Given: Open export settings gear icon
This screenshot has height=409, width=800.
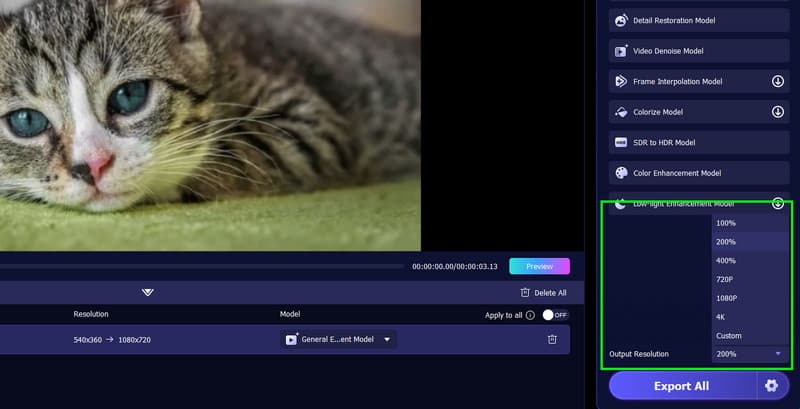Looking at the screenshot, I should (x=771, y=386).
